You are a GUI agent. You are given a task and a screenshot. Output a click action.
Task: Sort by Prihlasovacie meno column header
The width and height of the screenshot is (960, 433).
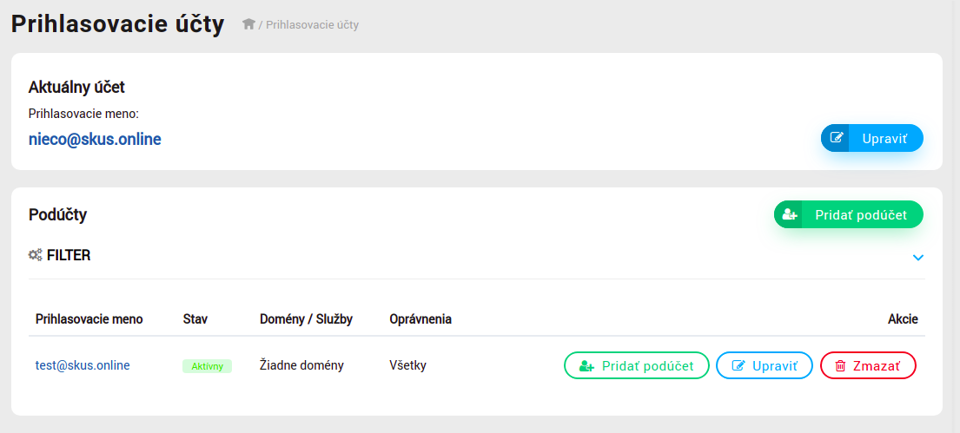point(89,319)
